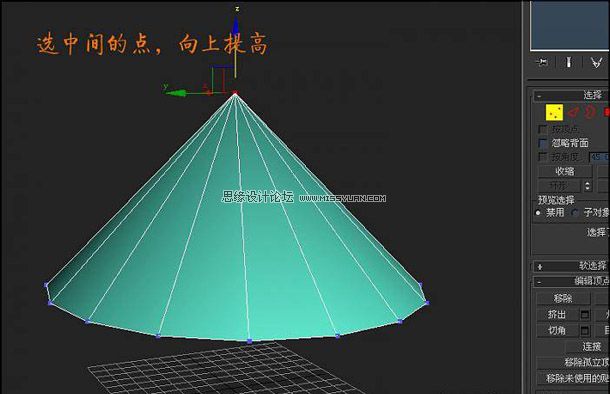
Task: Expand the 软选择 rollout
Action: [571, 266]
